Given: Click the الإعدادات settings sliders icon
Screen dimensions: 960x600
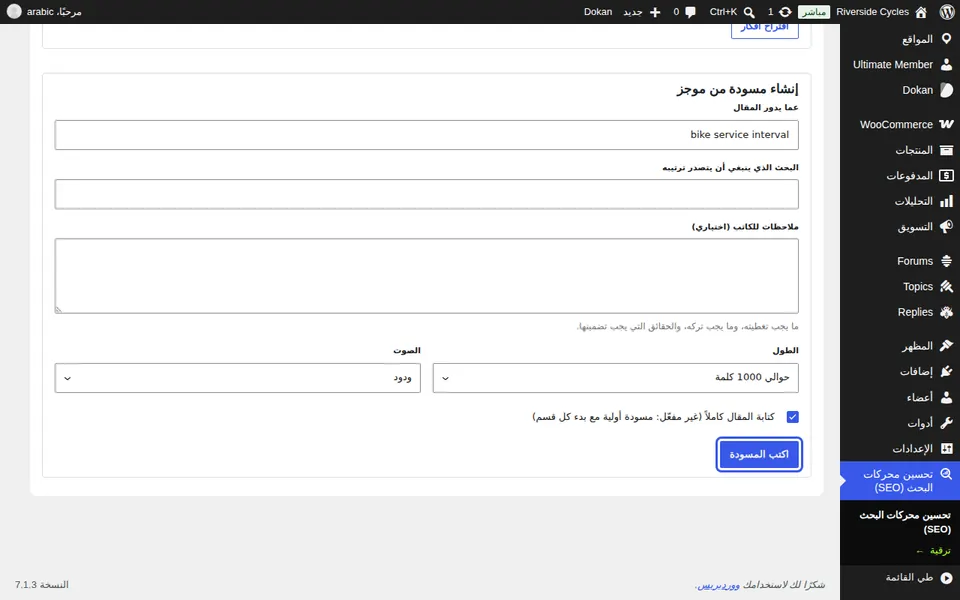Looking at the screenshot, I should pos(947,449).
